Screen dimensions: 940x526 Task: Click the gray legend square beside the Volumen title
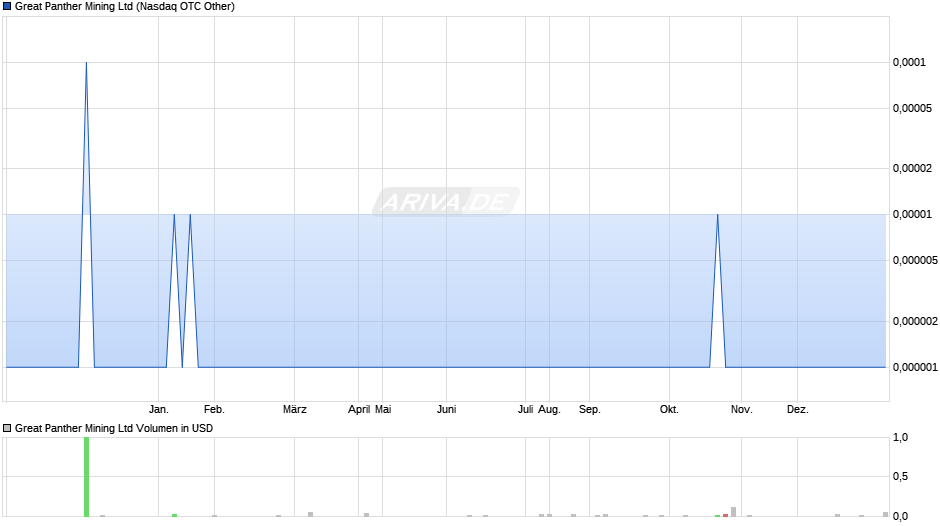click(x=7, y=428)
